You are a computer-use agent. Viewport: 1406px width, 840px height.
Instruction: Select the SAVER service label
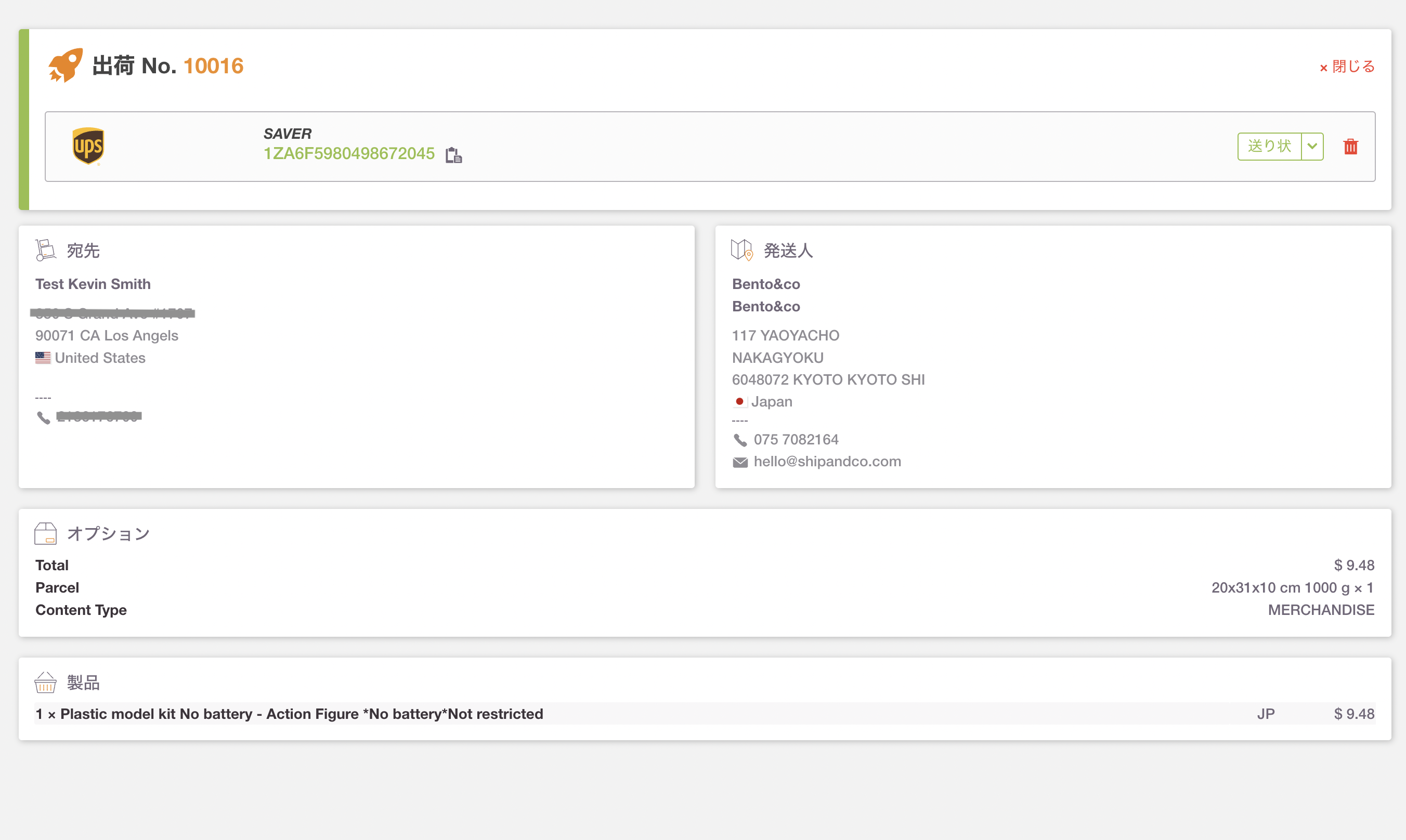[287, 134]
